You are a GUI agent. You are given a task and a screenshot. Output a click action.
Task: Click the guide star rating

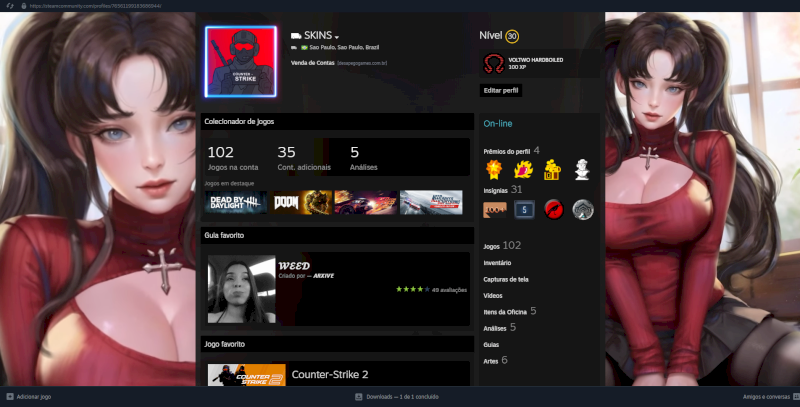click(413, 289)
